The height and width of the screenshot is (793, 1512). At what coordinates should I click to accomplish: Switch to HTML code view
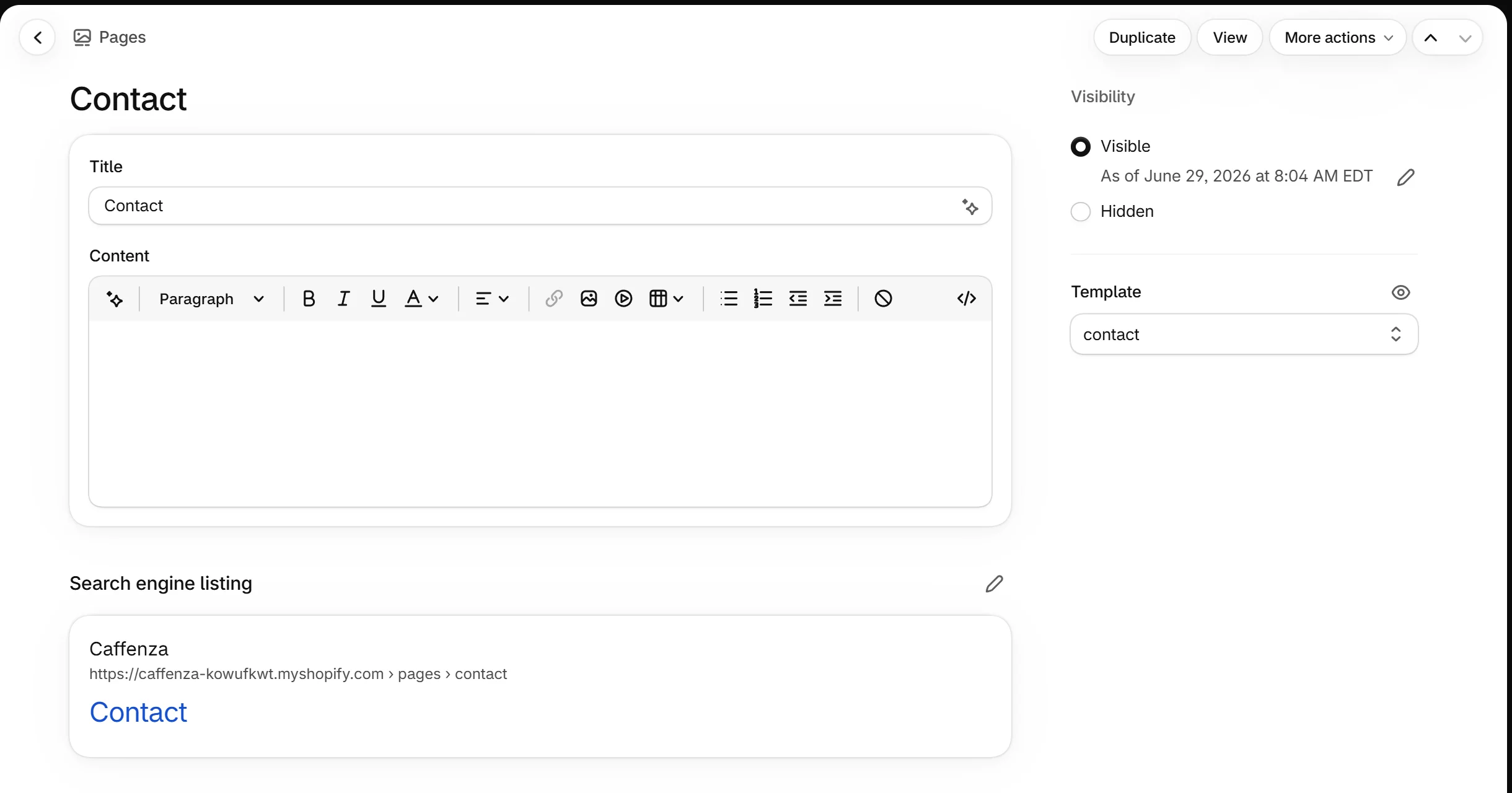(x=967, y=299)
